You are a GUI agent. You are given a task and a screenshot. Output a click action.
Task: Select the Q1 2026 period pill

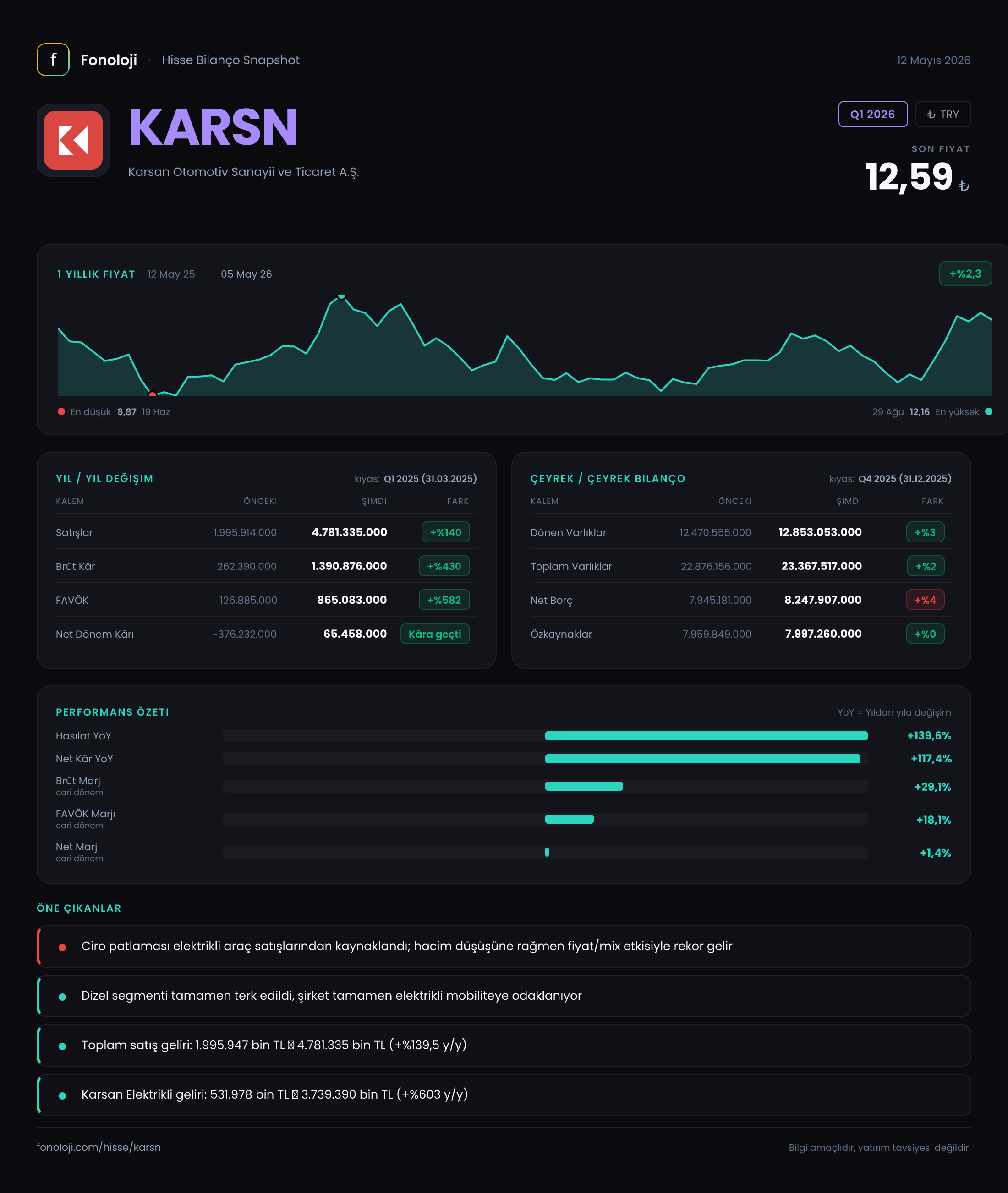pyautogui.click(x=872, y=114)
